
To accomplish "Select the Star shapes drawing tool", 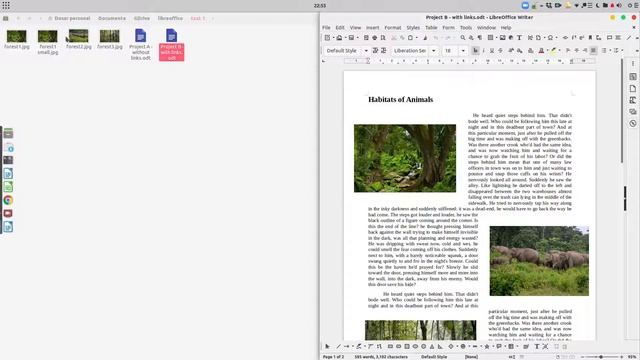I will 487,347.
